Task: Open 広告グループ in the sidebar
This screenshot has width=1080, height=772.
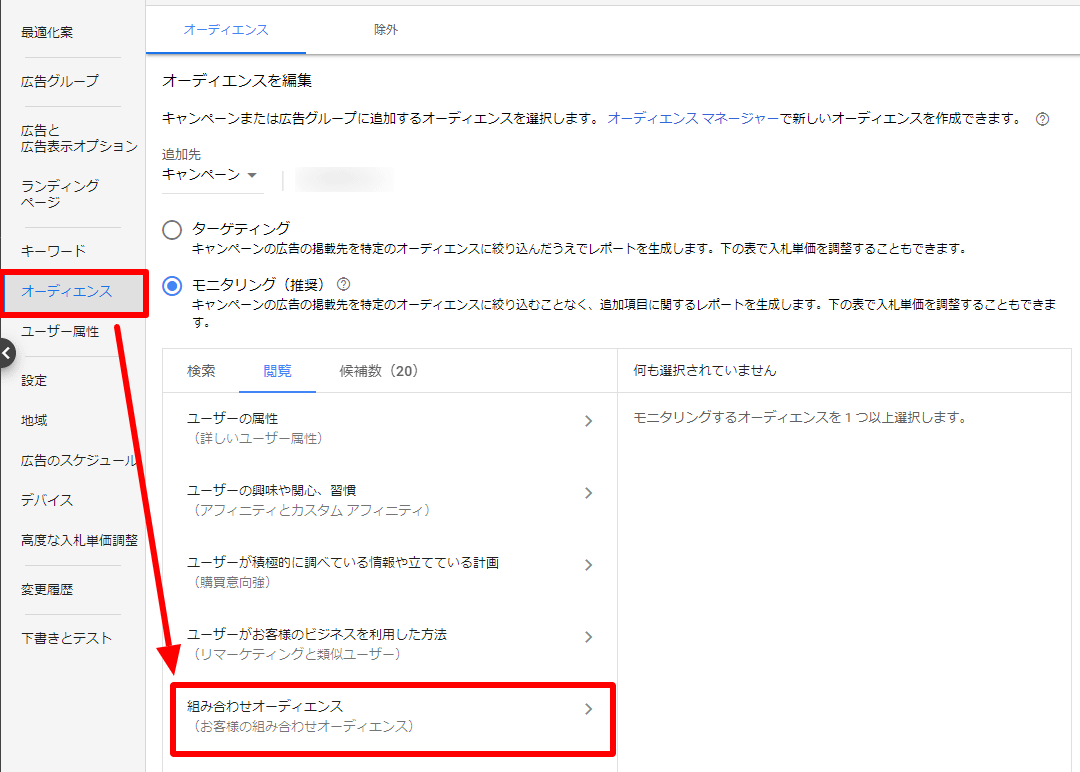Action: tap(60, 81)
